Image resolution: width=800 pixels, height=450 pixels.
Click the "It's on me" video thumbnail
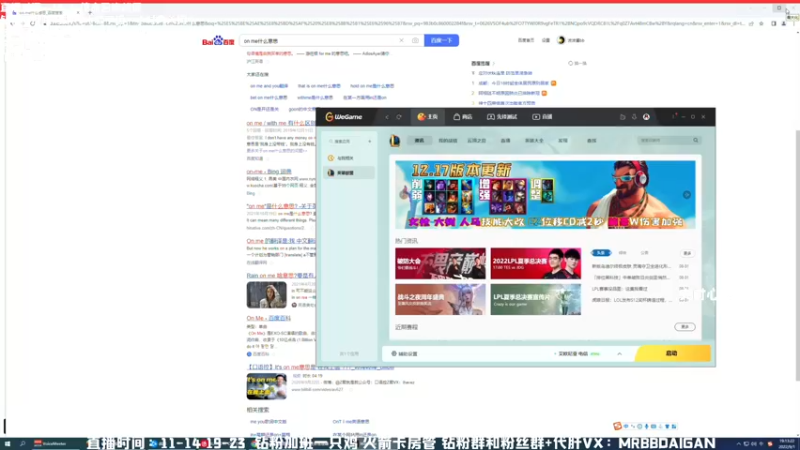[x=266, y=386]
